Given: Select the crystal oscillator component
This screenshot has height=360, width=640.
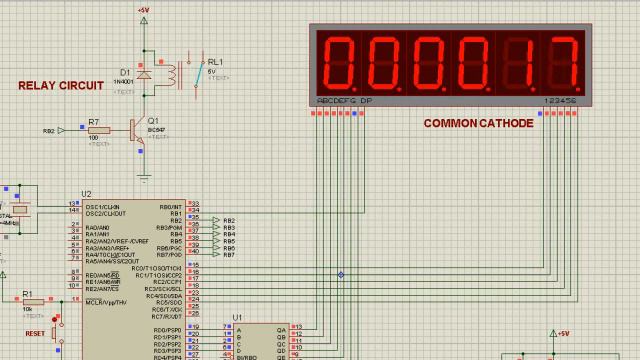Looking at the screenshot, I should 19,210.
